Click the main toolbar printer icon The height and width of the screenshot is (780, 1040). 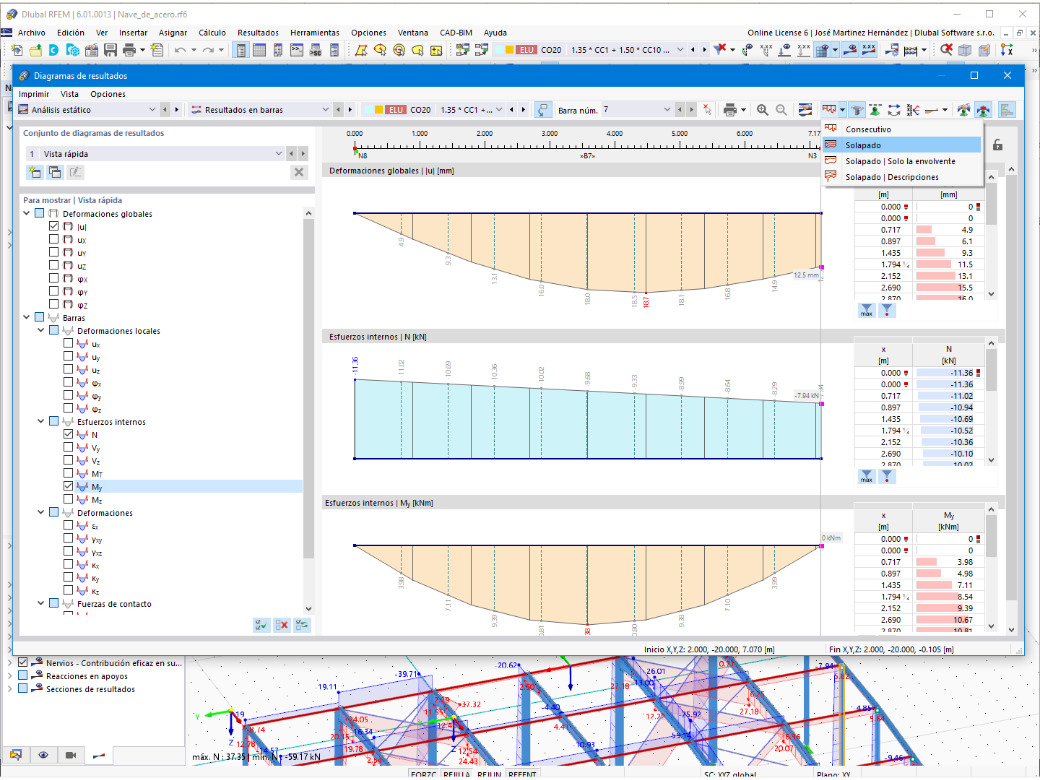pos(129,50)
